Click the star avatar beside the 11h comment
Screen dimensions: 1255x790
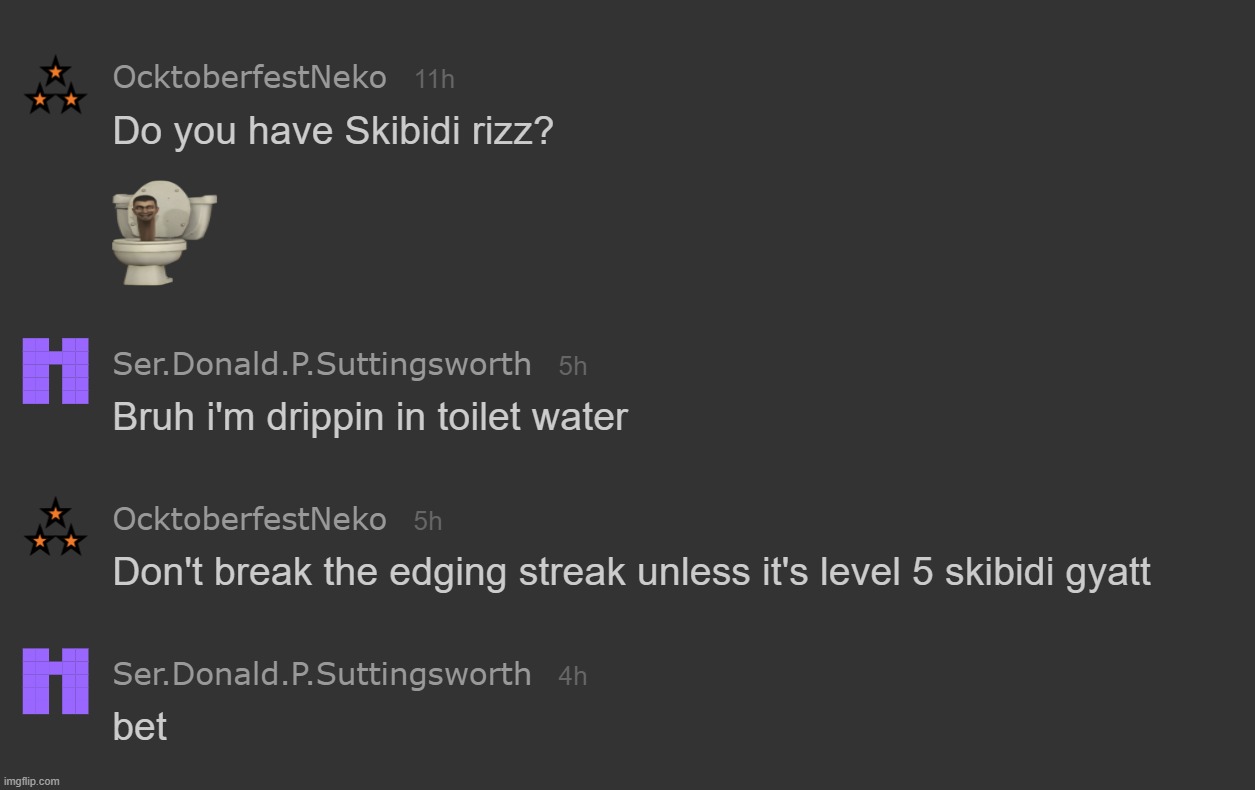55,86
